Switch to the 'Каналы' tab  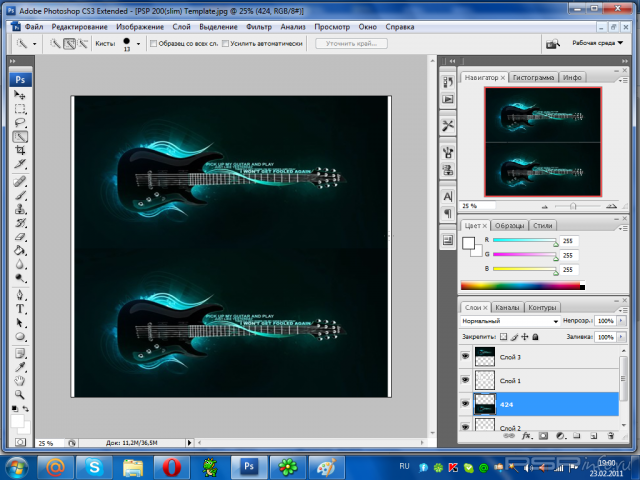click(507, 307)
